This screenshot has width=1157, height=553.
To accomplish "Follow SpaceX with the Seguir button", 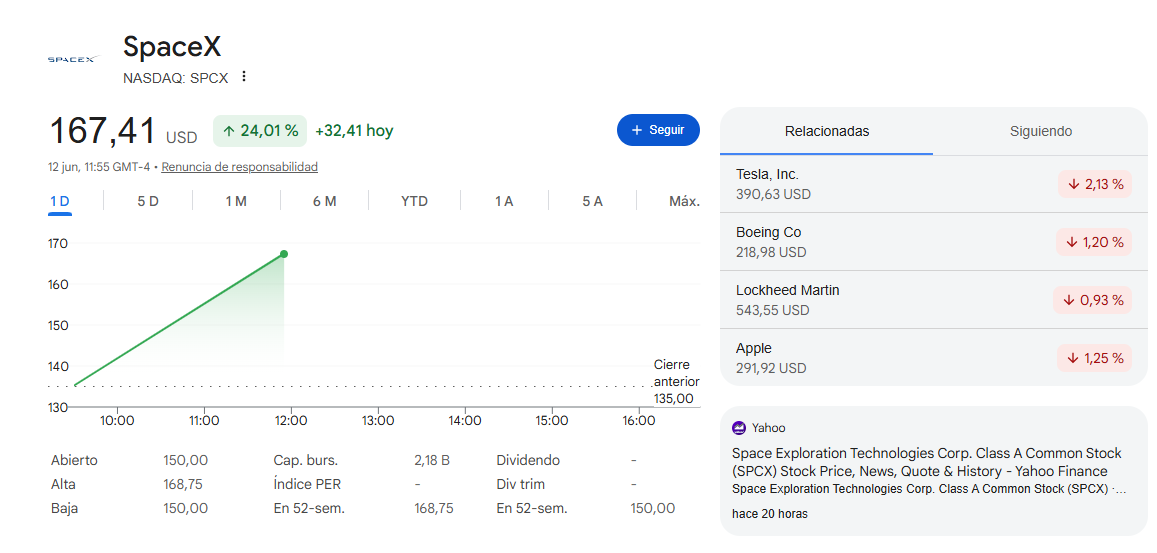I will coord(658,130).
